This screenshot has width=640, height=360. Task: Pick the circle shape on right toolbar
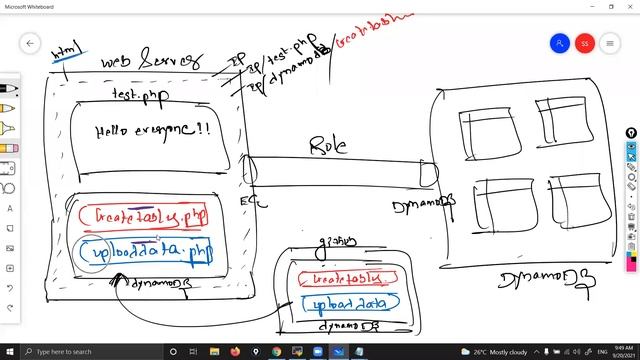[631, 177]
